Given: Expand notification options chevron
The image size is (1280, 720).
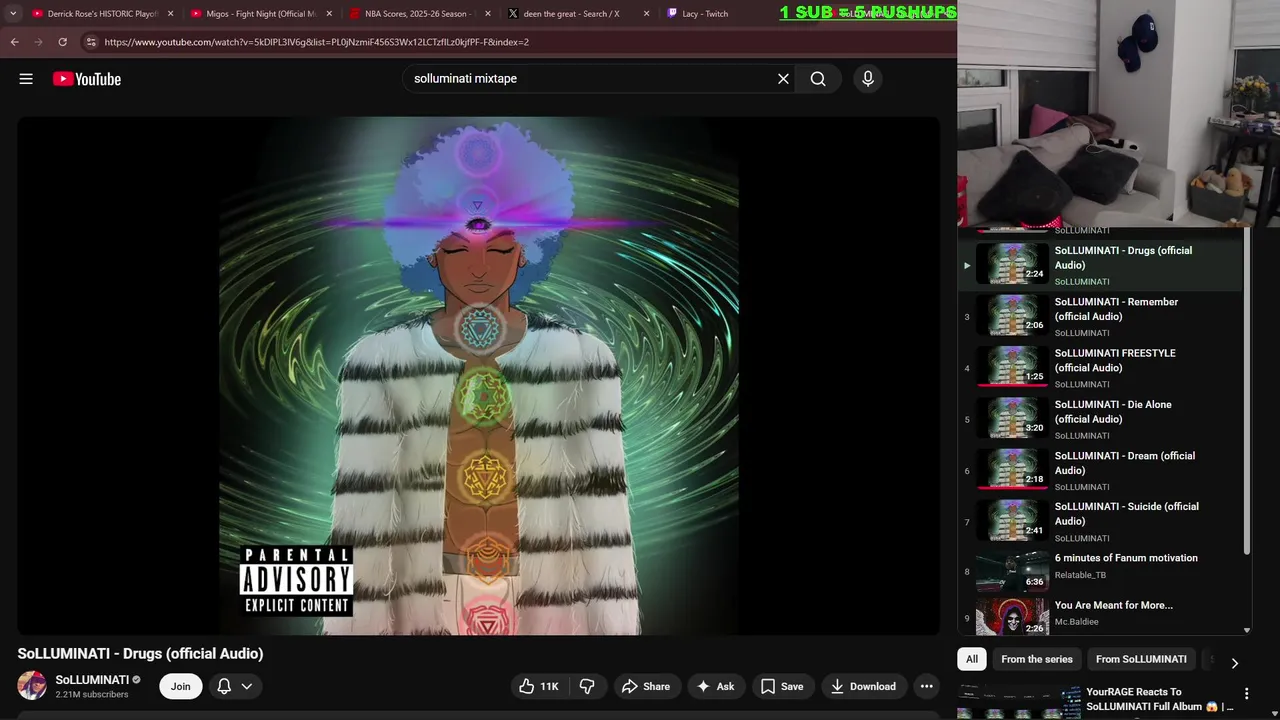Looking at the screenshot, I should [247, 686].
